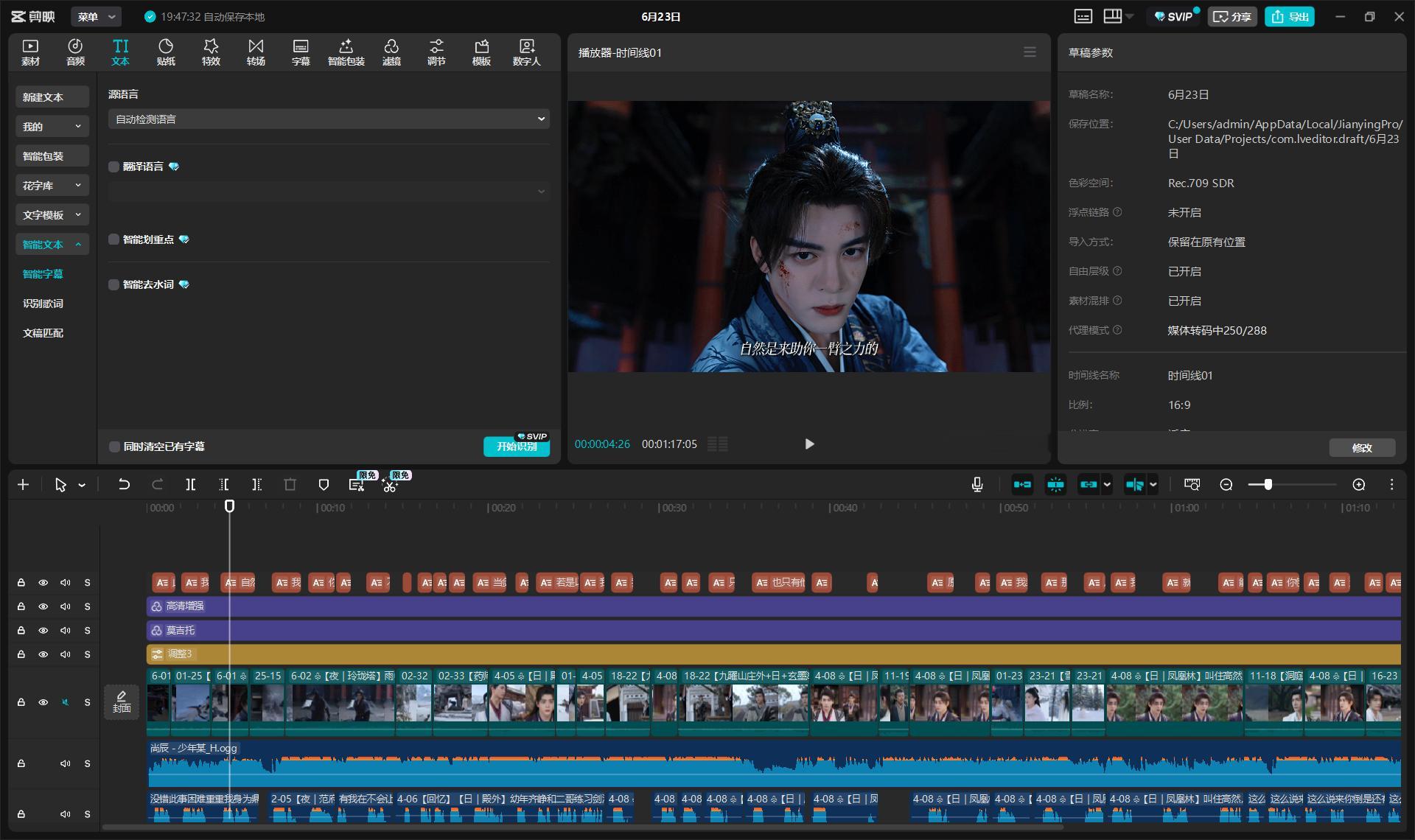Toggle the main track magnet icon

[1022, 485]
